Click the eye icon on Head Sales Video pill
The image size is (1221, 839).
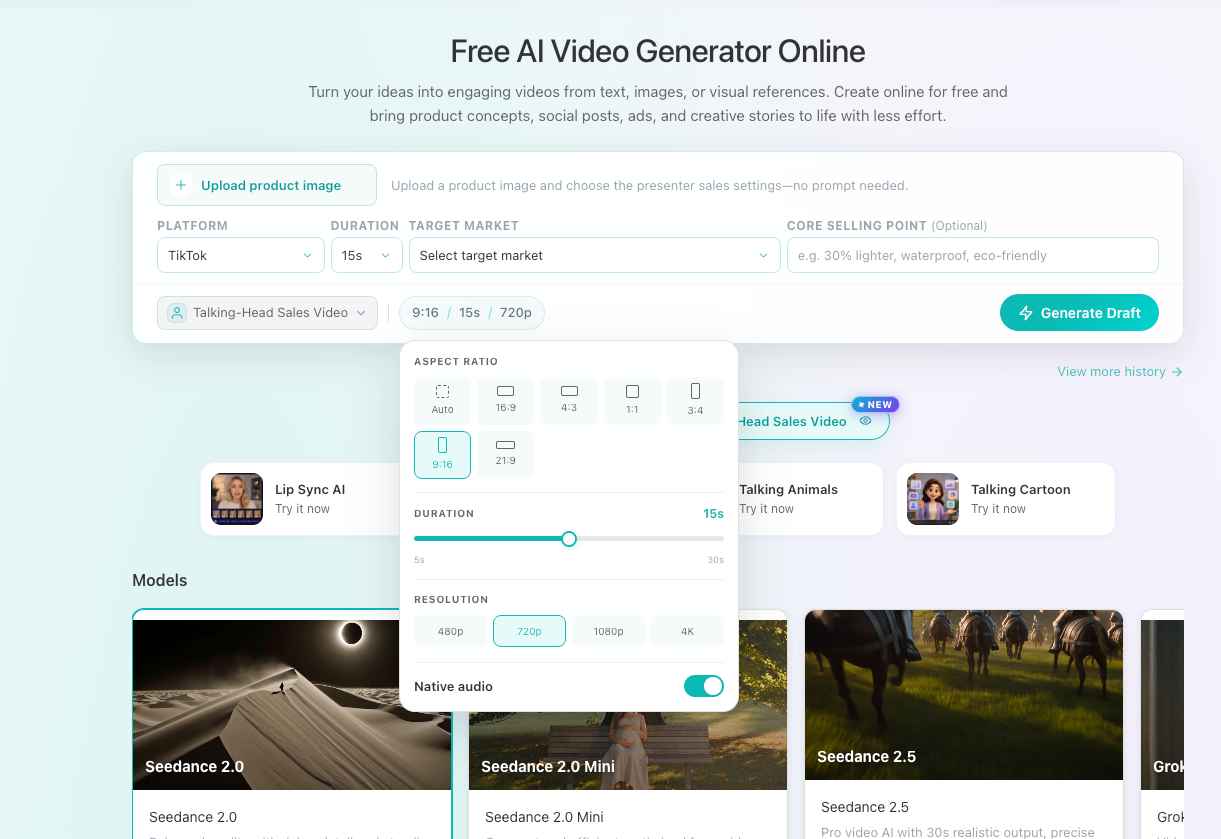[x=866, y=421]
